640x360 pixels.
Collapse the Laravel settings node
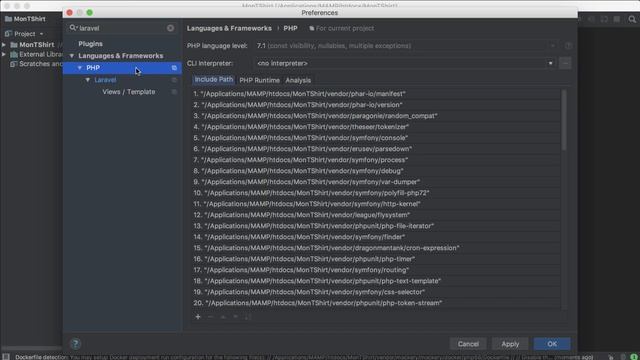pos(88,80)
